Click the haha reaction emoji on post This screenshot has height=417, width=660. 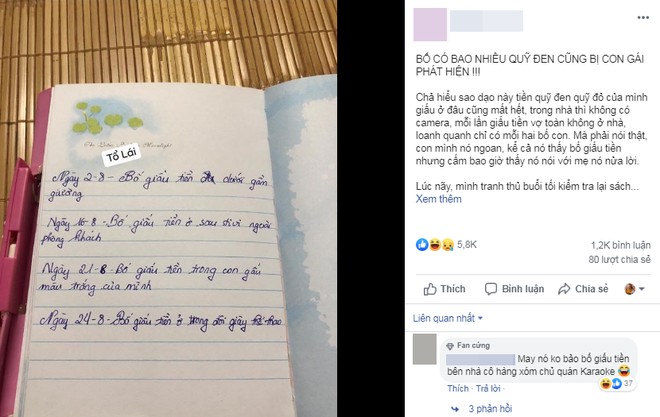pyautogui.click(x=435, y=244)
